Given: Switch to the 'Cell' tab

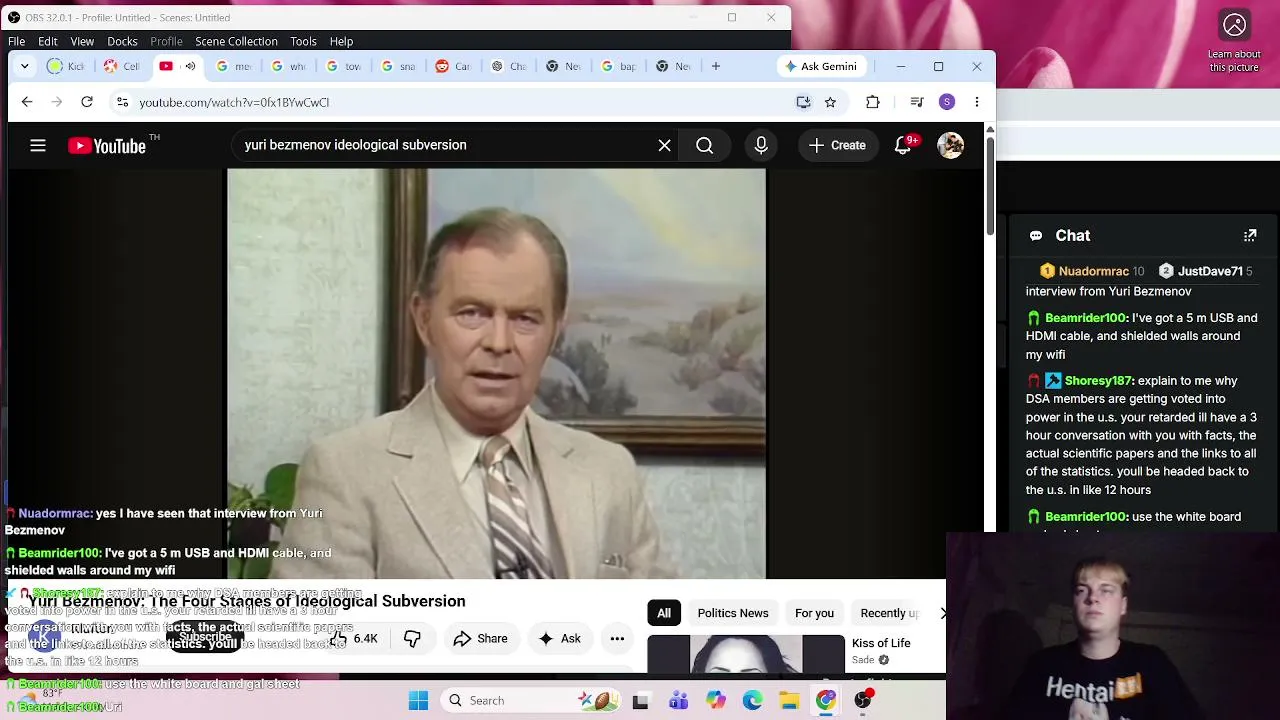Looking at the screenshot, I should (x=123, y=66).
